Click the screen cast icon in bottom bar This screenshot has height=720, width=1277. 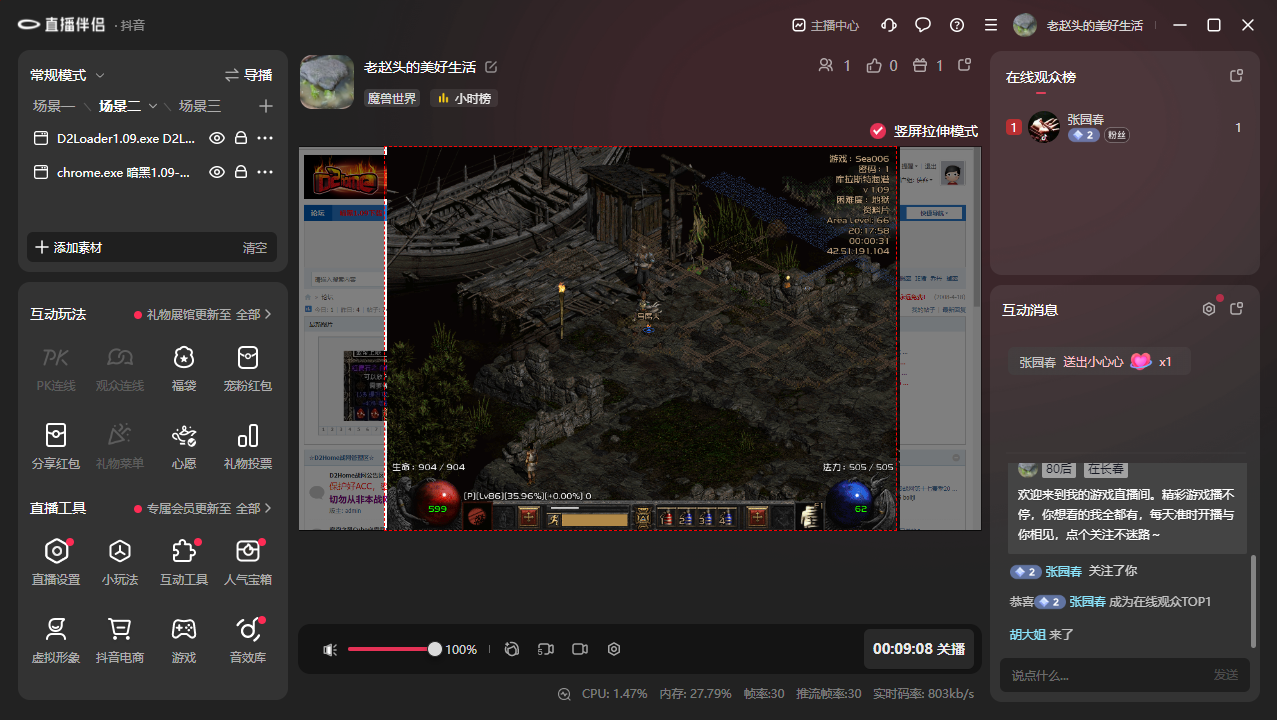tap(546, 649)
